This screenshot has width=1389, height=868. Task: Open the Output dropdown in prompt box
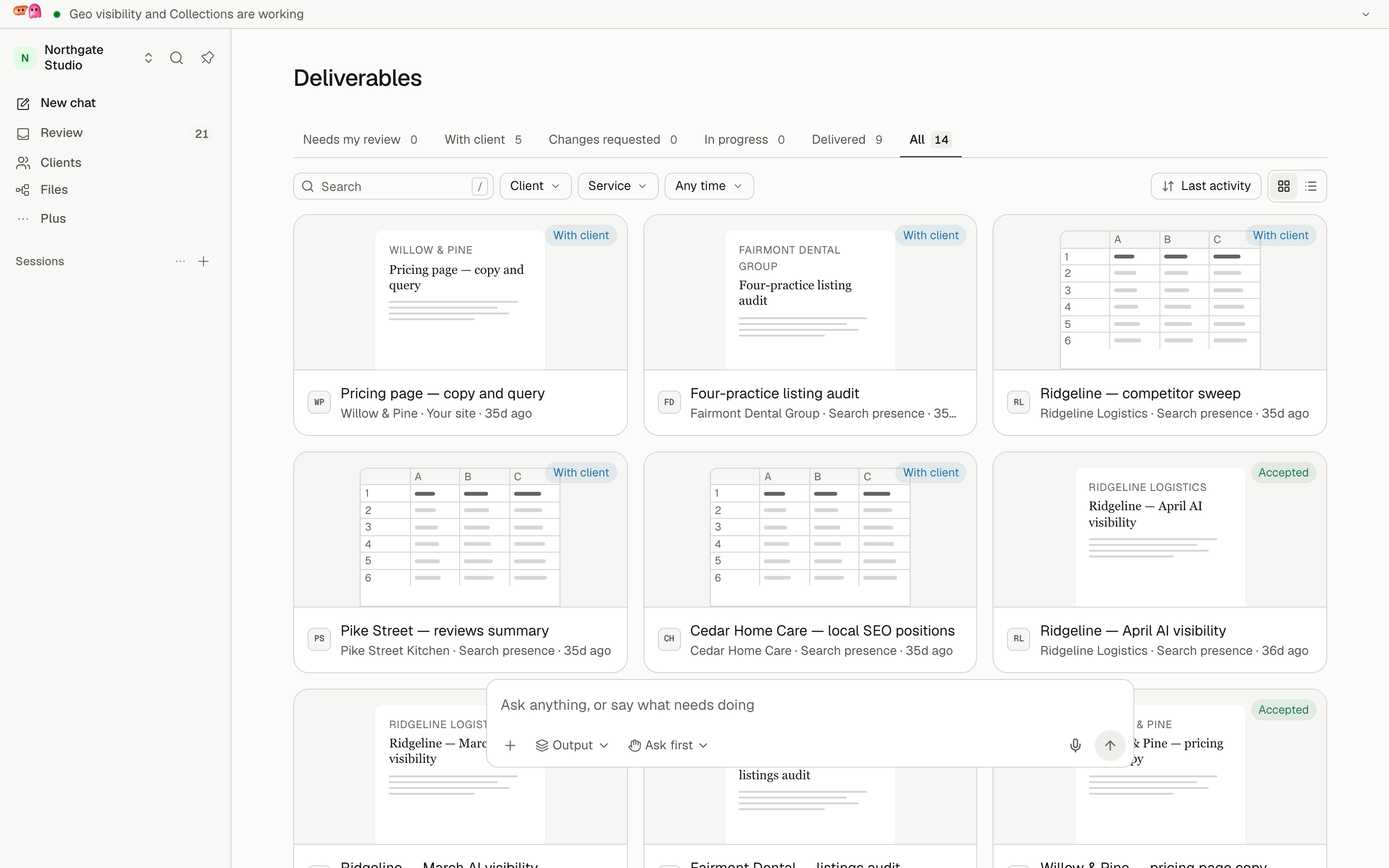pyautogui.click(x=572, y=746)
